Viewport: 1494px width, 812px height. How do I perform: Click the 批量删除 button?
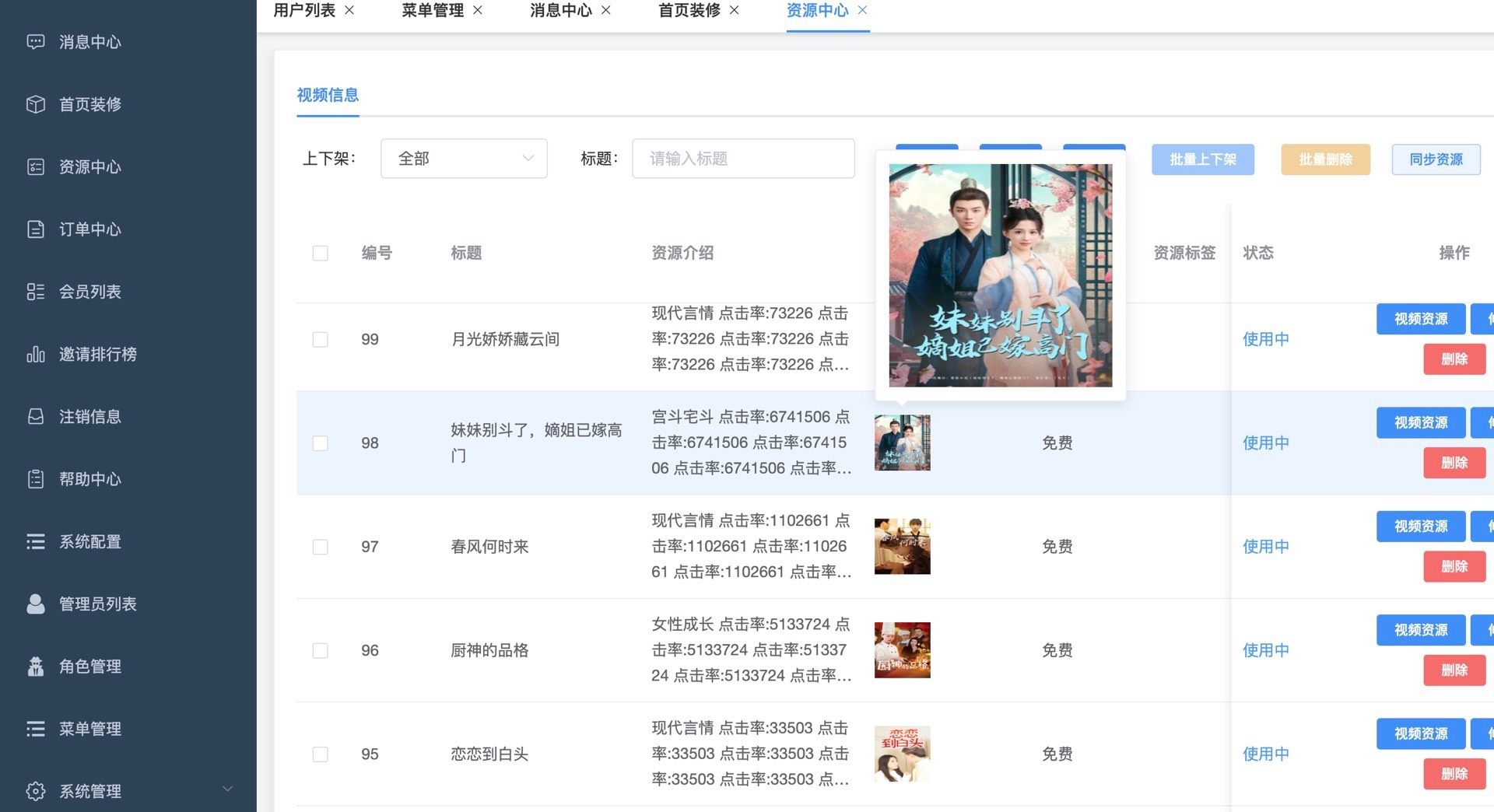[x=1326, y=159]
